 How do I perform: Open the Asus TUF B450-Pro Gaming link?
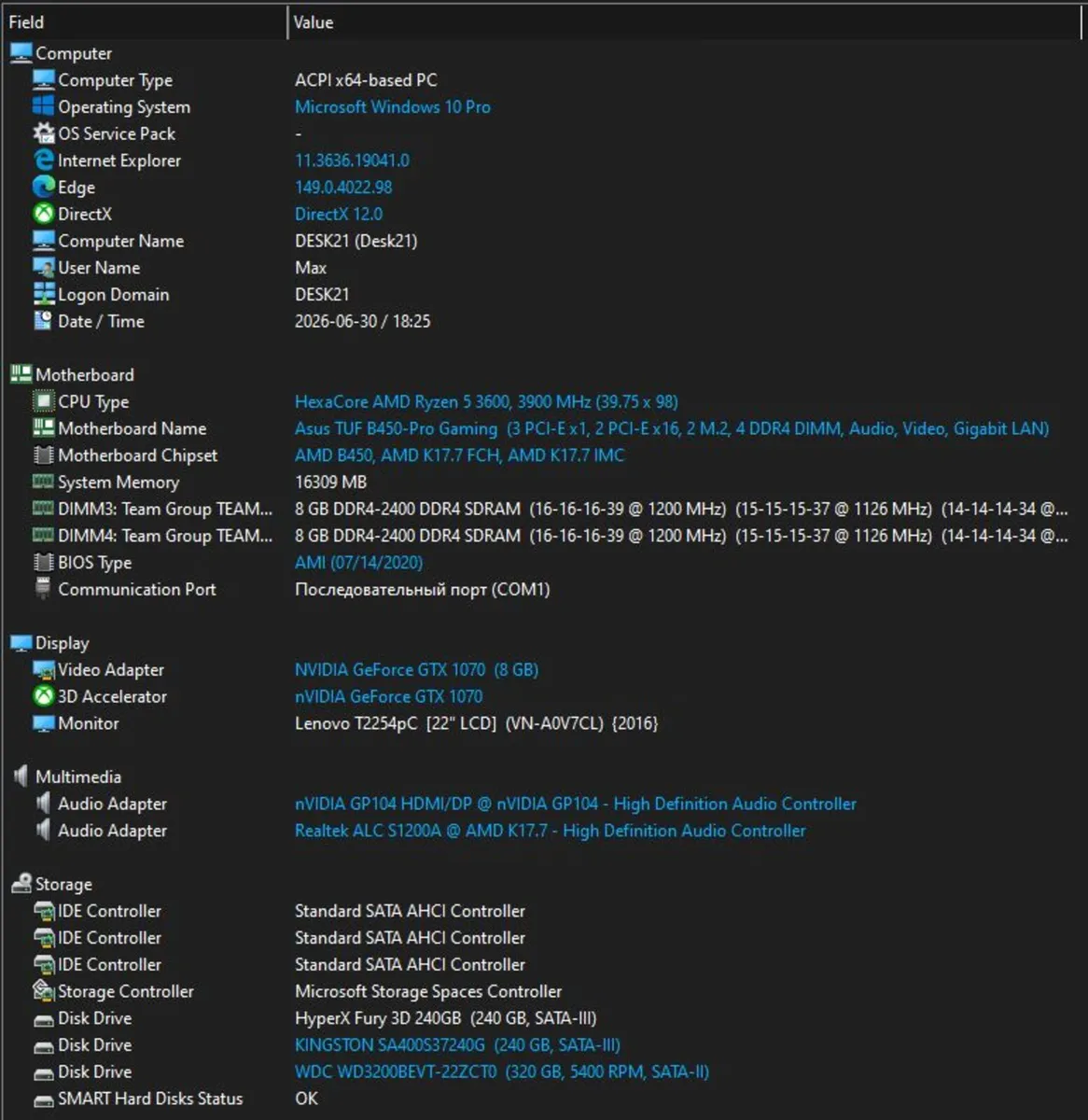[672, 428]
